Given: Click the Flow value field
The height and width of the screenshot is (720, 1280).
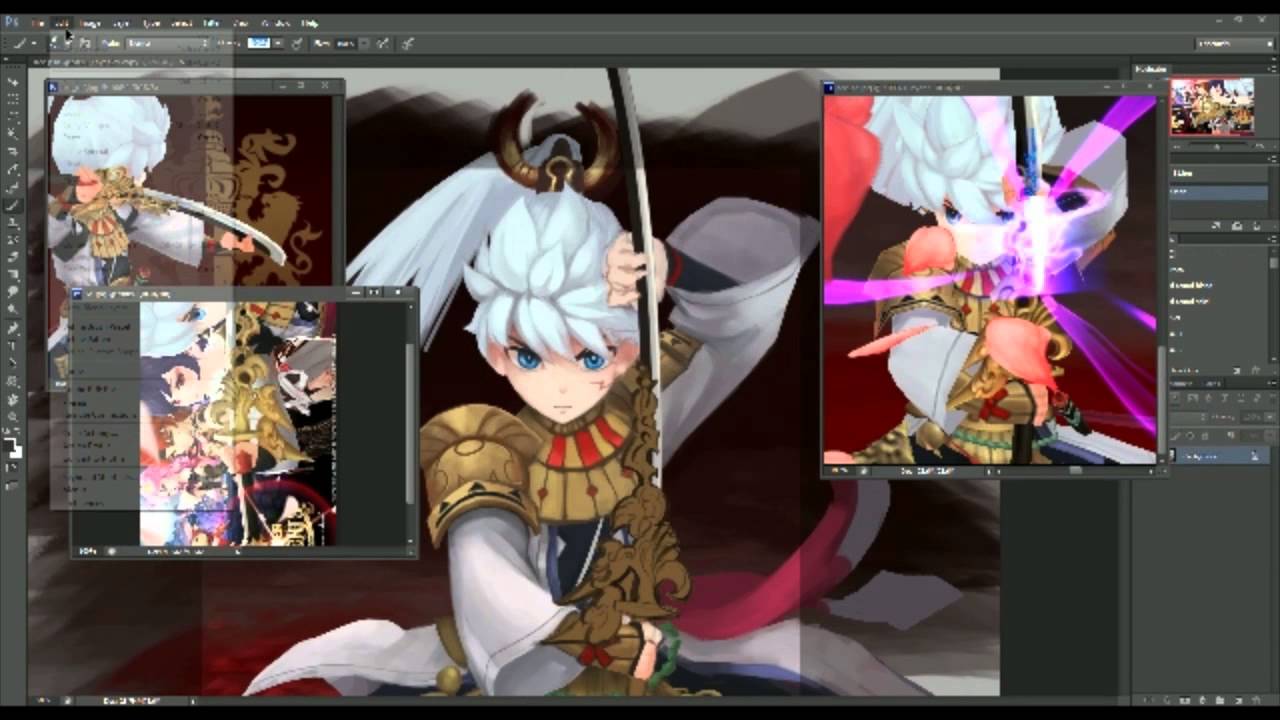Looking at the screenshot, I should (346, 43).
